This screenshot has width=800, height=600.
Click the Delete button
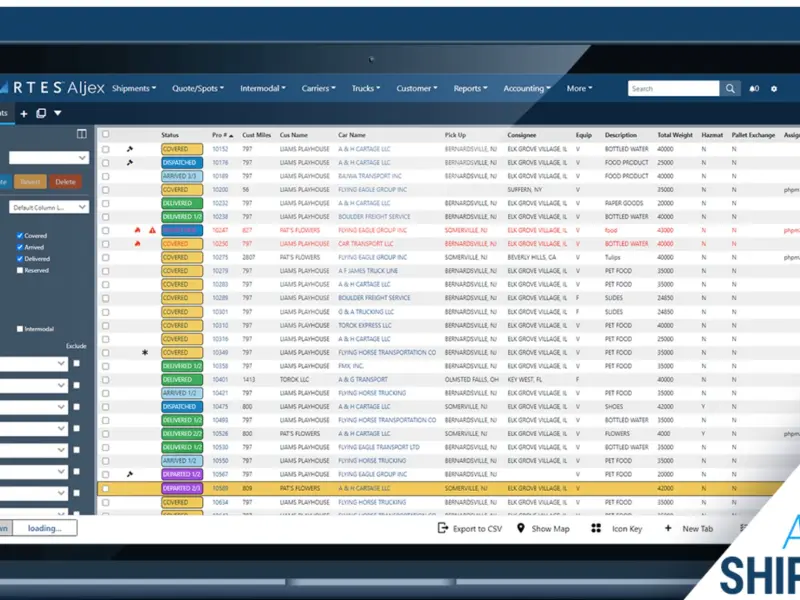point(65,182)
